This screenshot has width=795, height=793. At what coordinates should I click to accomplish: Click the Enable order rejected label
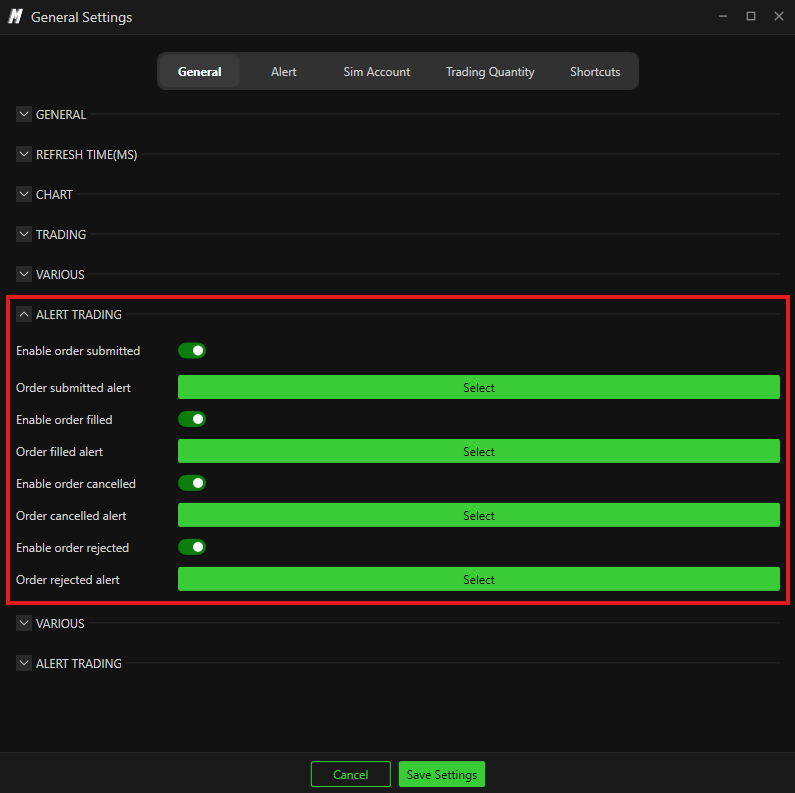[x=73, y=548]
